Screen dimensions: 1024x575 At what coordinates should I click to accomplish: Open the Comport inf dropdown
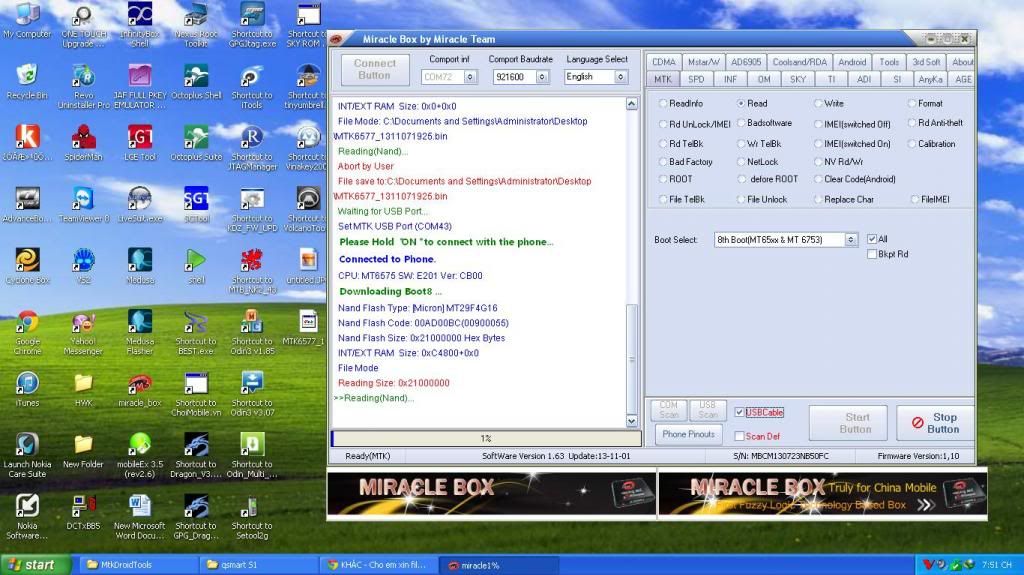tap(470, 77)
